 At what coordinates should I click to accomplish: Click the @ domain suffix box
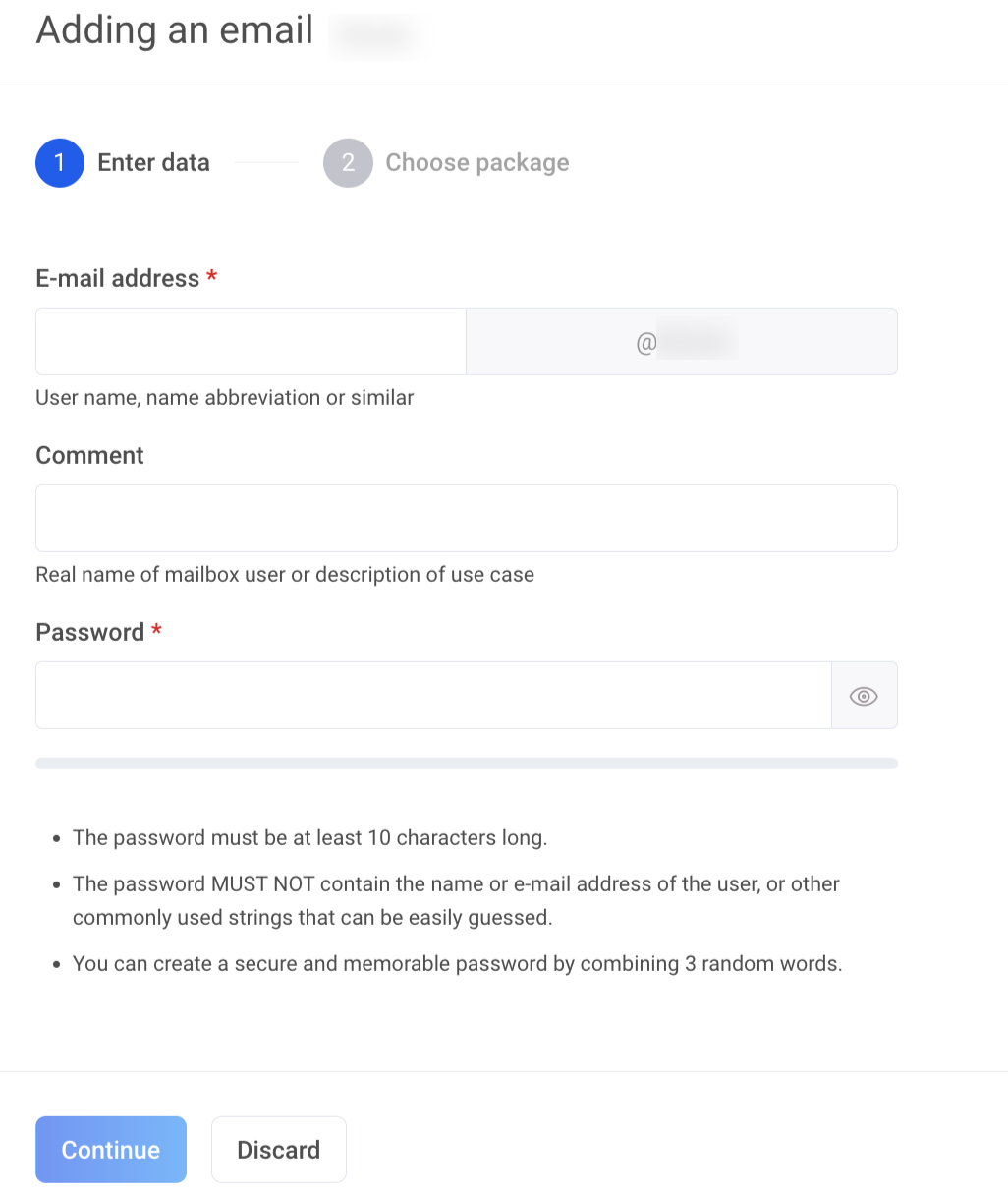[681, 342]
